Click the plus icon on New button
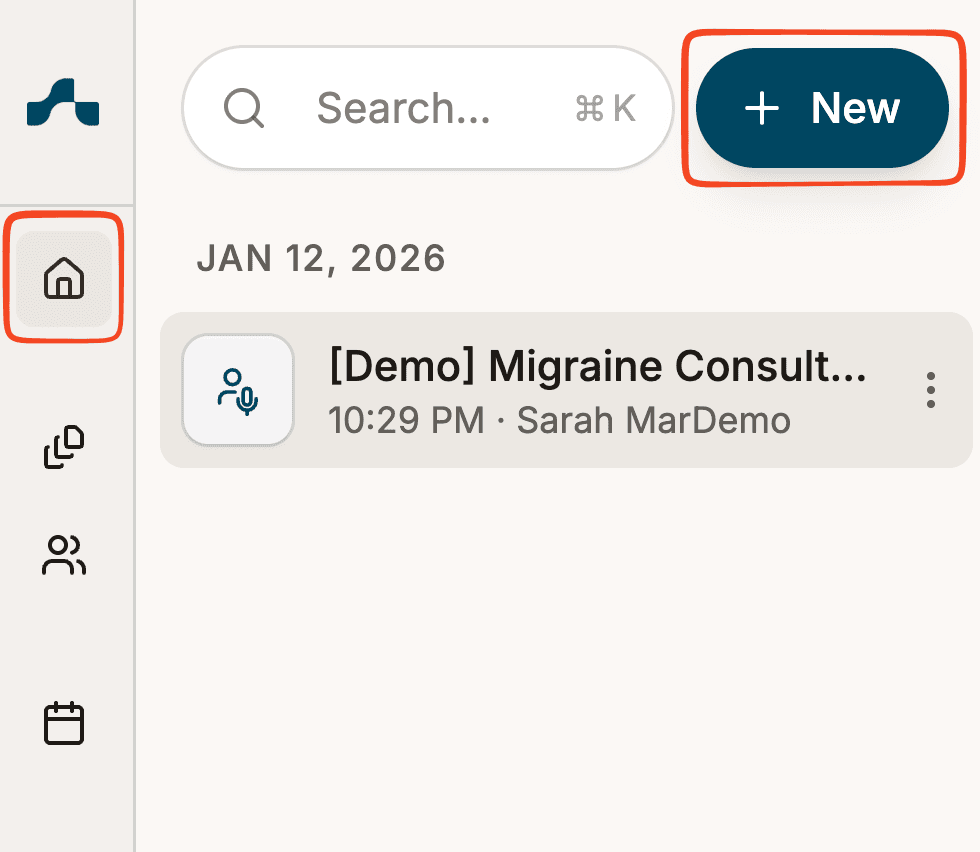980x852 pixels. [x=762, y=108]
